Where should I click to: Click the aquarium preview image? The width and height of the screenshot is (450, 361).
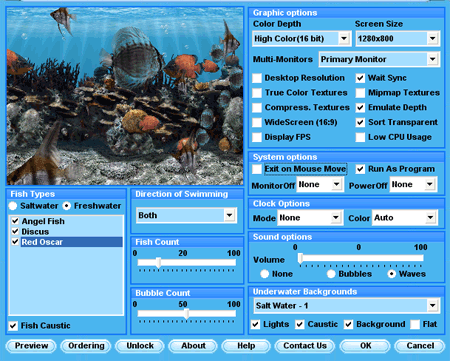[x=125, y=96]
